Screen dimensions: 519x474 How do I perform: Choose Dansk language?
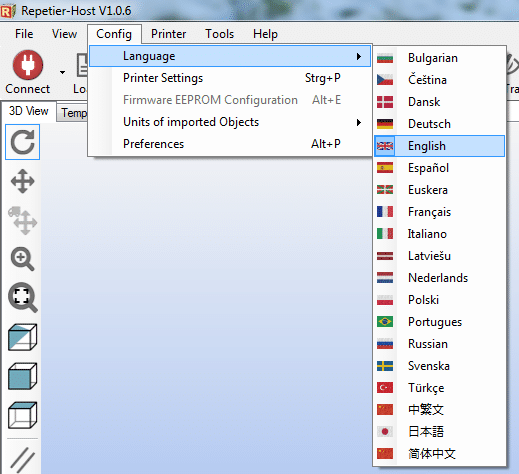[x=439, y=102]
